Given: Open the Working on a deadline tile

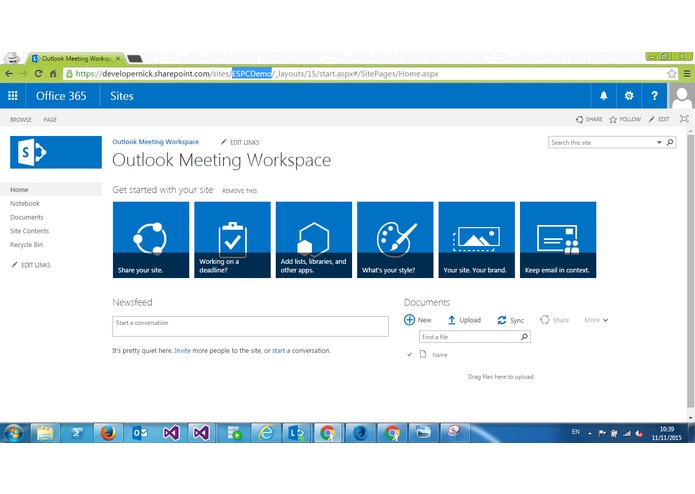Looking at the screenshot, I should [x=232, y=240].
